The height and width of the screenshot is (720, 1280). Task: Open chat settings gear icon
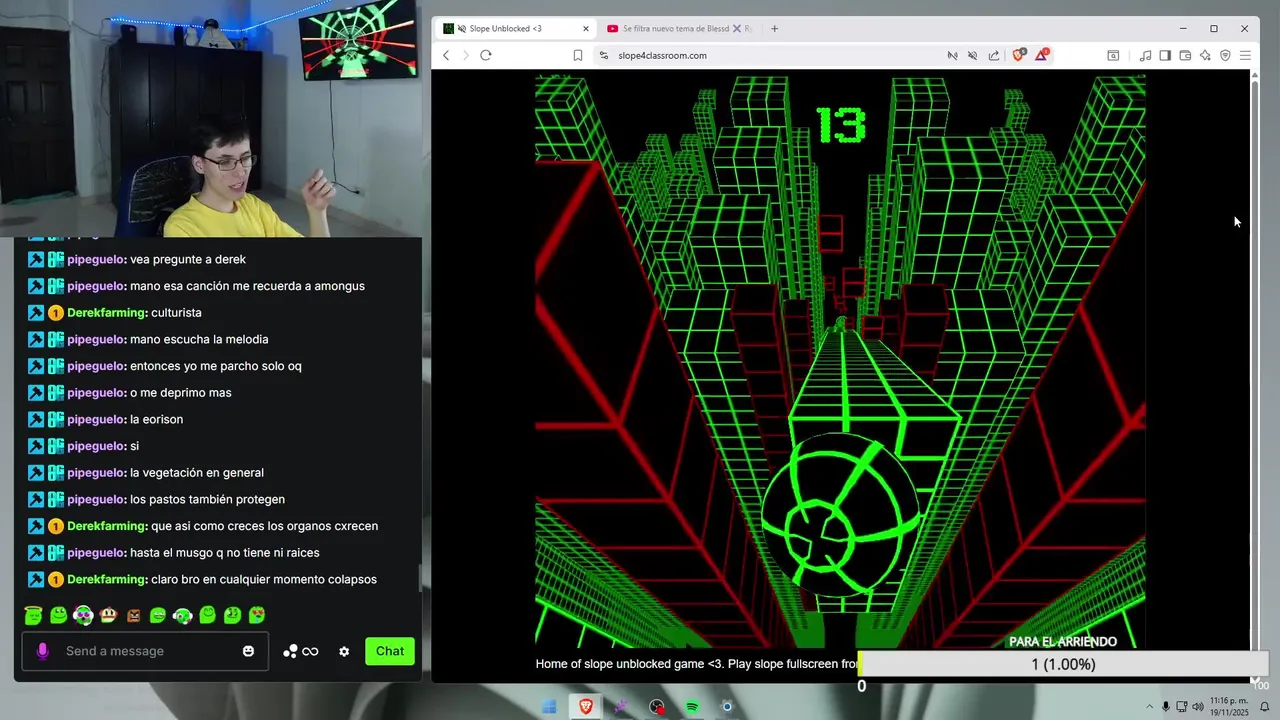(344, 651)
